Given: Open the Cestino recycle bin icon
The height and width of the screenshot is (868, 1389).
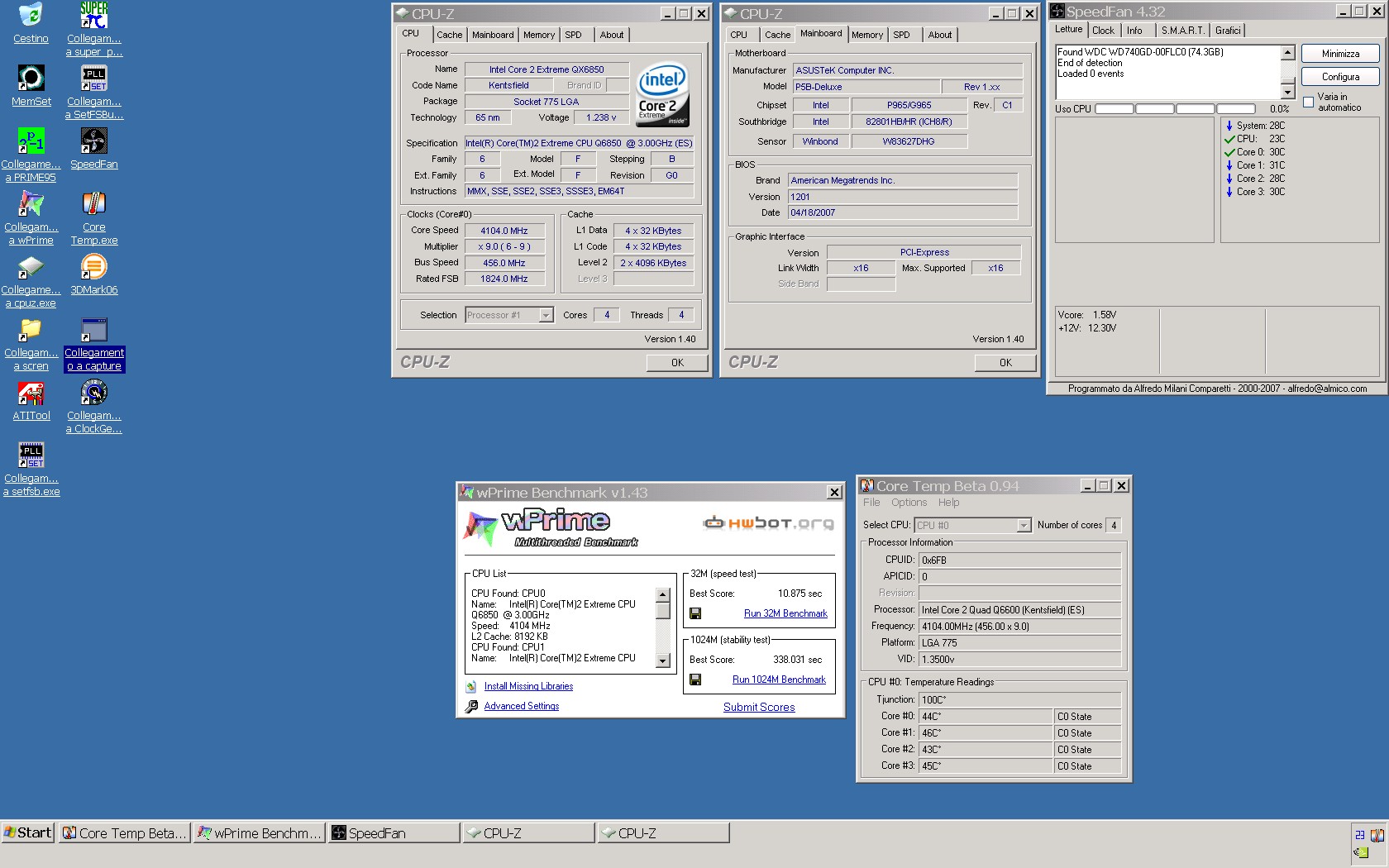Looking at the screenshot, I should [31, 15].
